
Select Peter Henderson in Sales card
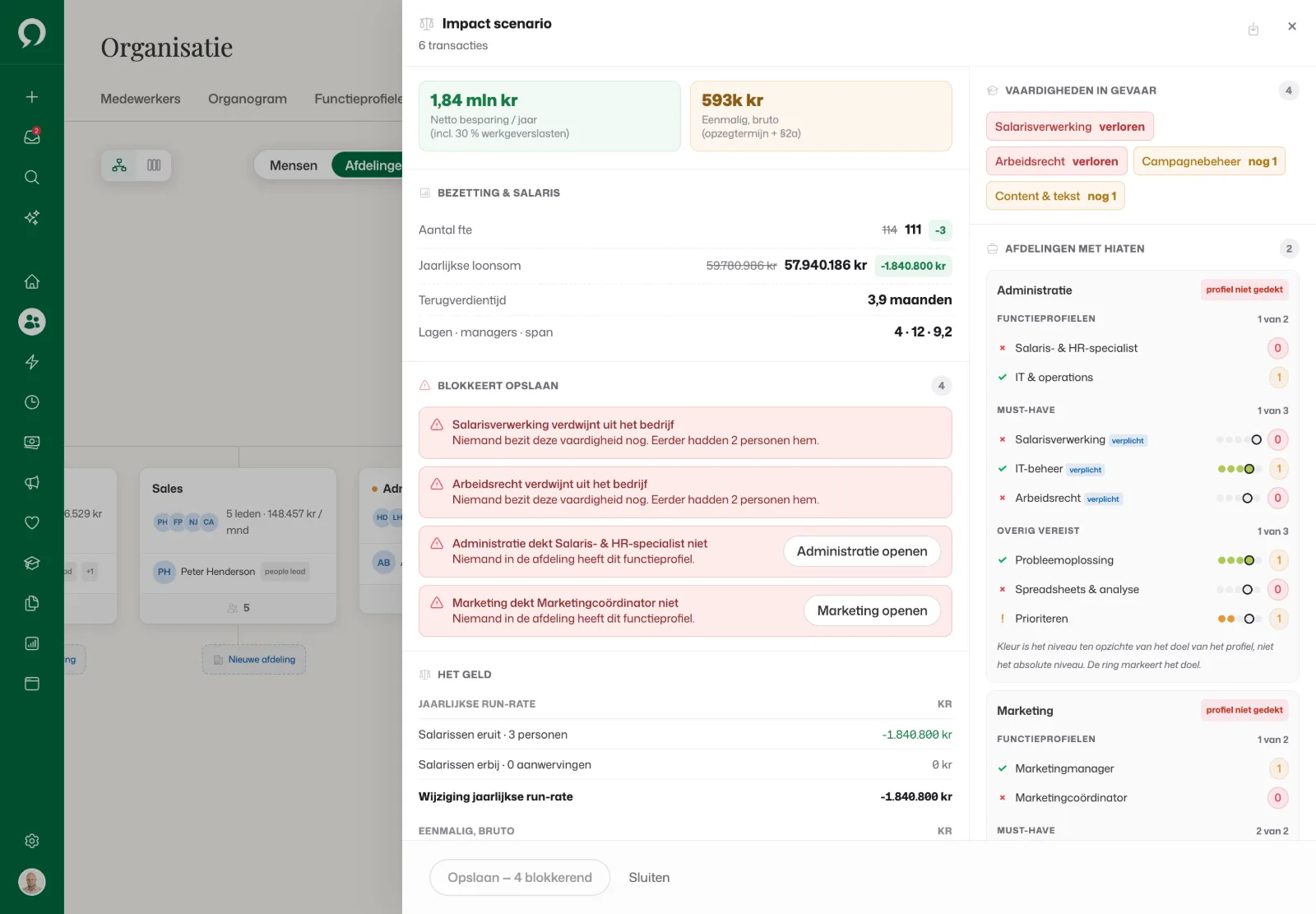coord(238,572)
